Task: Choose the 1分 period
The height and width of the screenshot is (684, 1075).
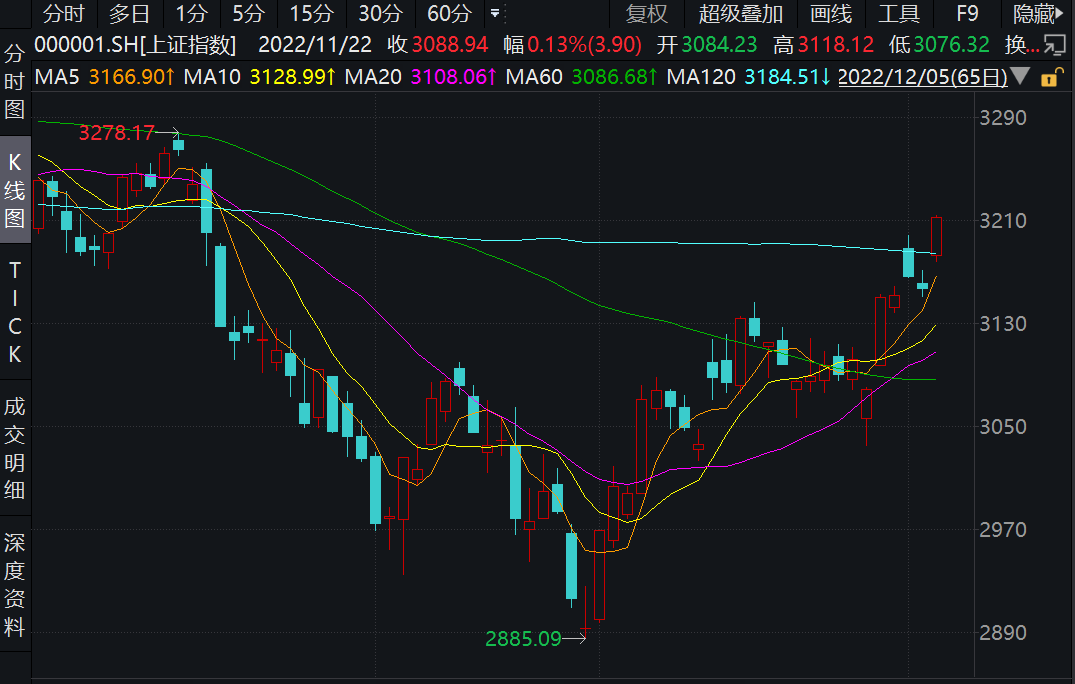Action: click(191, 14)
